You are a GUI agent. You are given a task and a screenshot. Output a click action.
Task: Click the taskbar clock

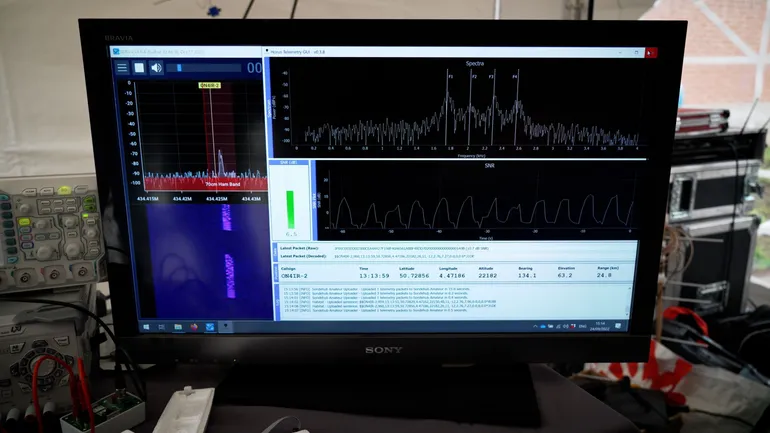click(x=601, y=325)
